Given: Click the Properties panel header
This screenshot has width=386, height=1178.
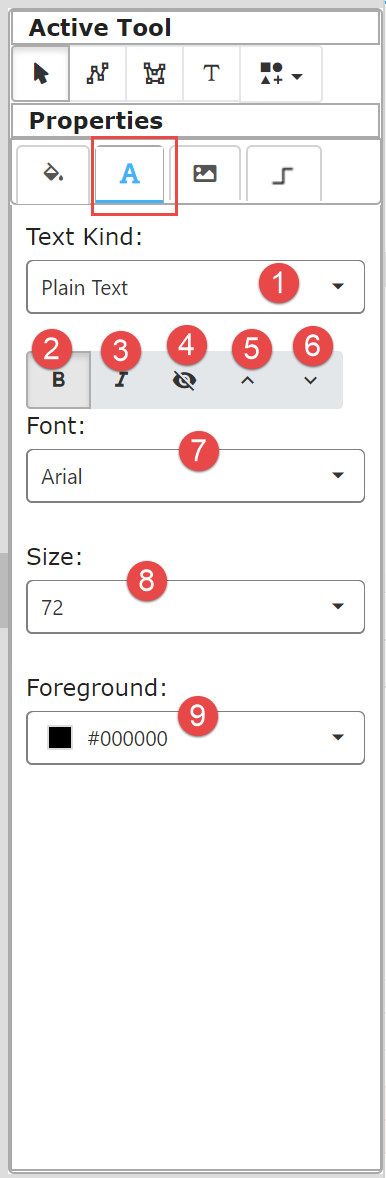Looking at the screenshot, I should (x=195, y=120).
